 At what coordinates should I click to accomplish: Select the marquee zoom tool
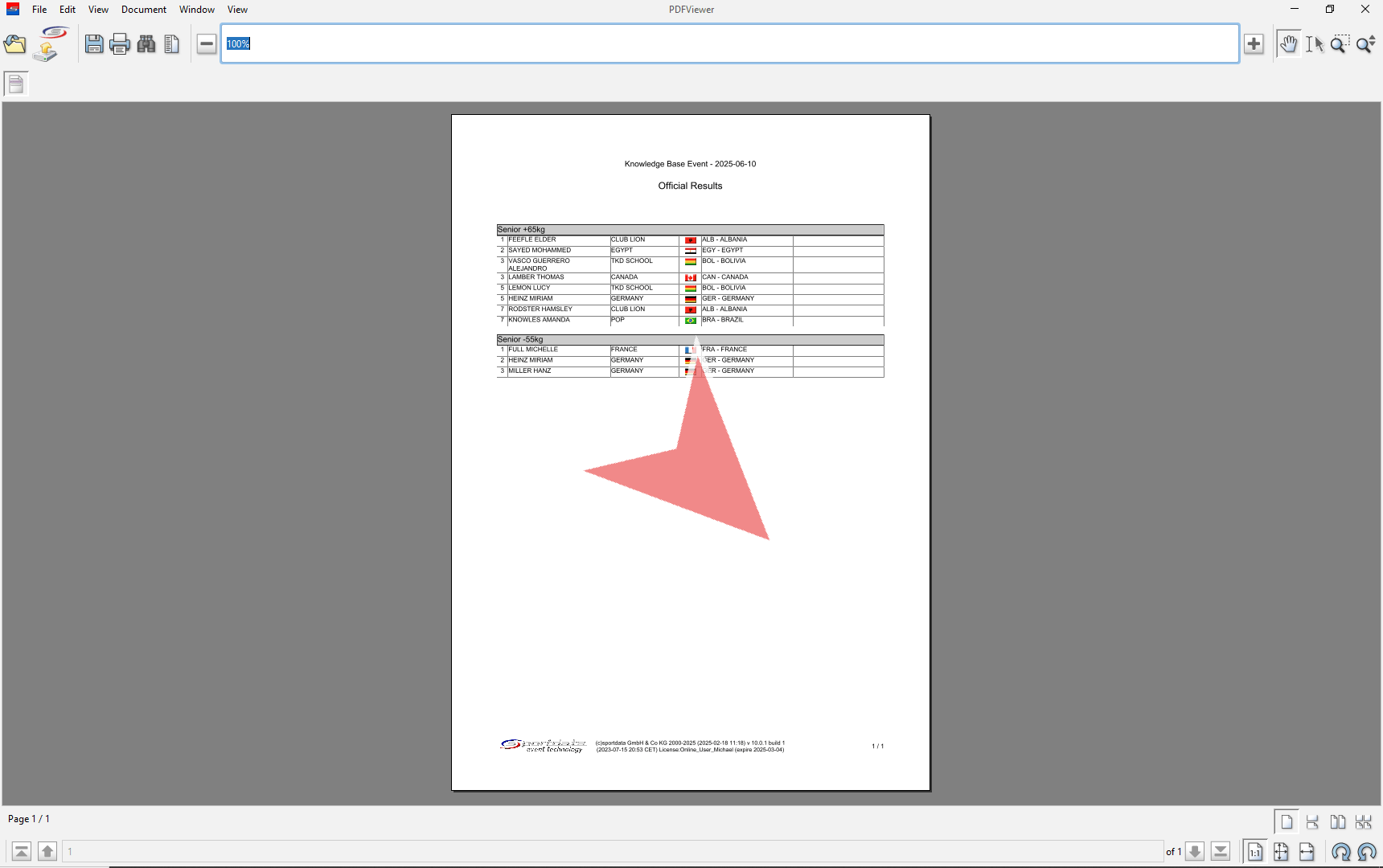click(x=1340, y=44)
